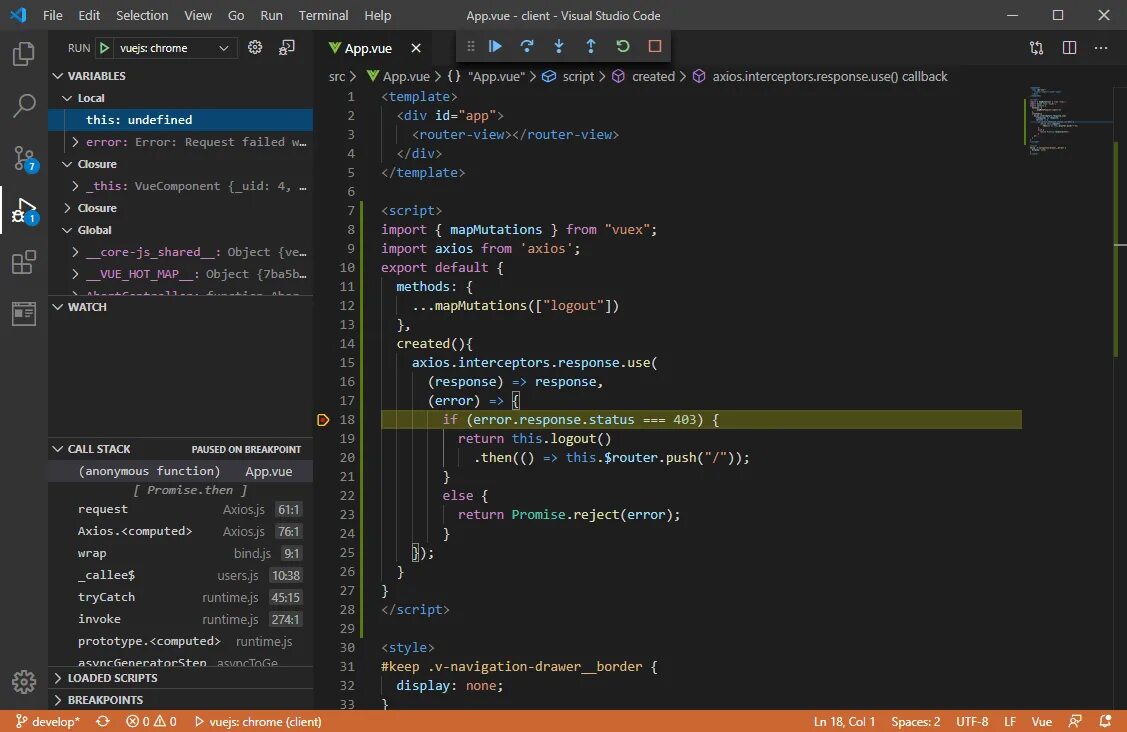1127x732 pixels.
Task: Restart the debug session
Action: [x=622, y=46]
